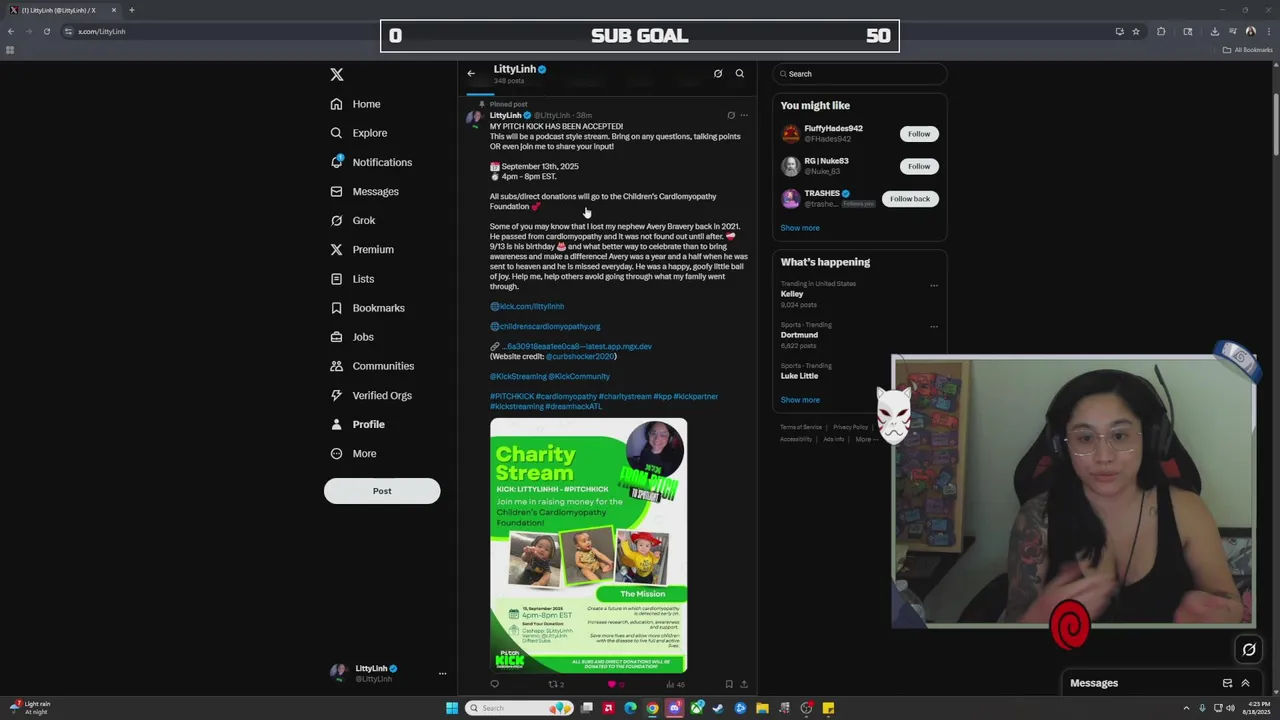This screenshot has width=1280, height=720.
Task: Open the Luke Little trending topic
Action: 799,376
